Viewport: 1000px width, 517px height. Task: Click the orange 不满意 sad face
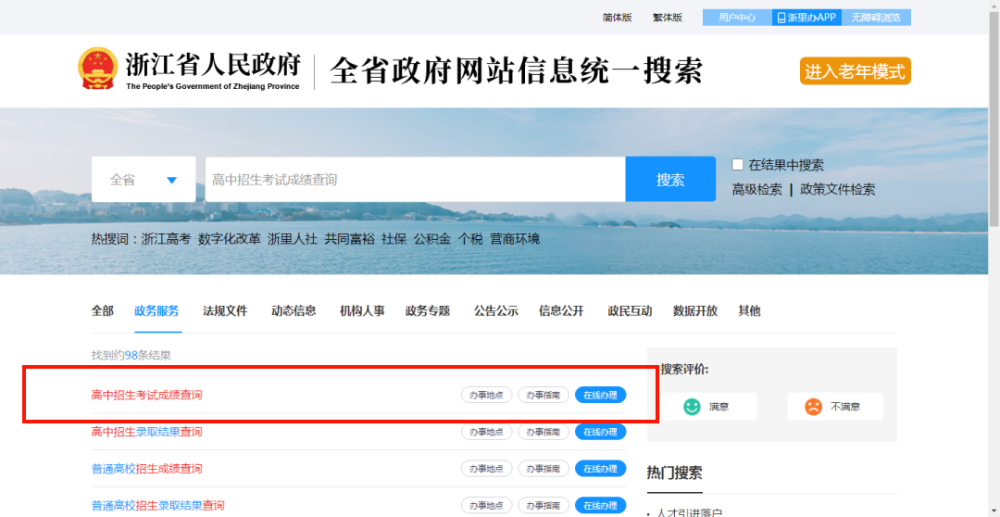click(812, 407)
